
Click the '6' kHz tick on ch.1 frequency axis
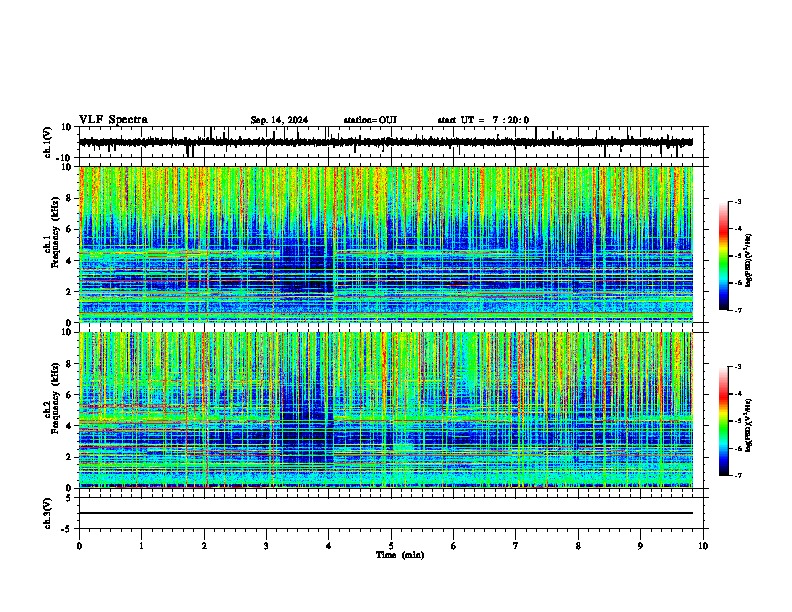coord(70,230)
